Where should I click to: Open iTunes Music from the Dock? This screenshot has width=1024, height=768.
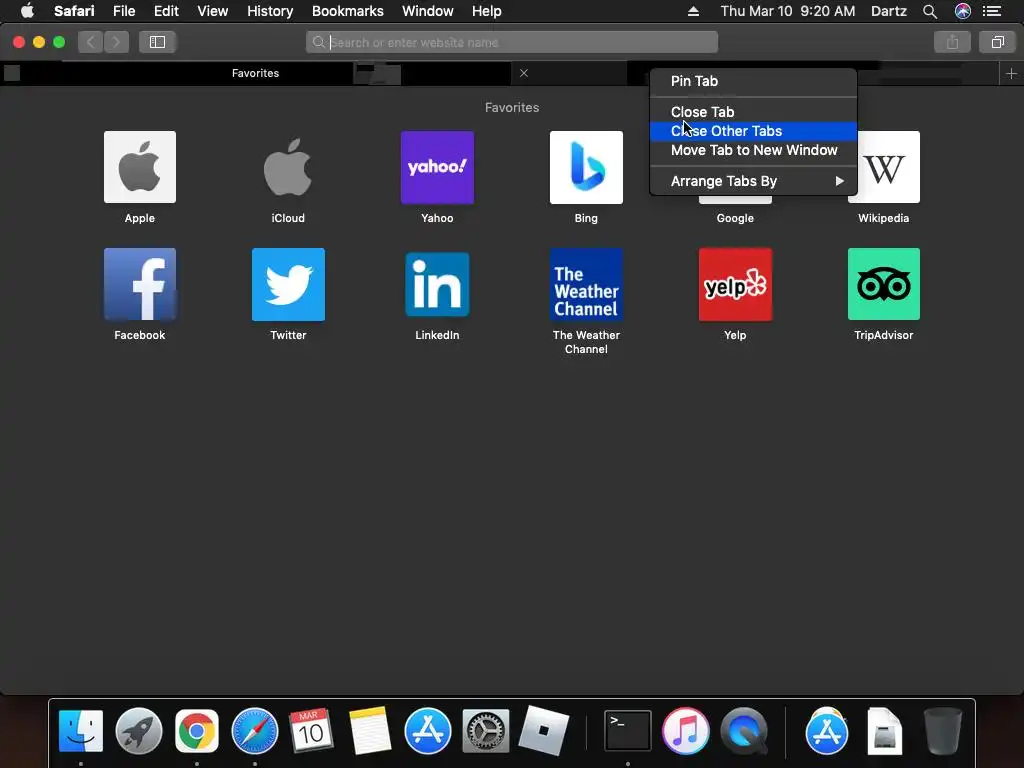click(x=686, y=731)
